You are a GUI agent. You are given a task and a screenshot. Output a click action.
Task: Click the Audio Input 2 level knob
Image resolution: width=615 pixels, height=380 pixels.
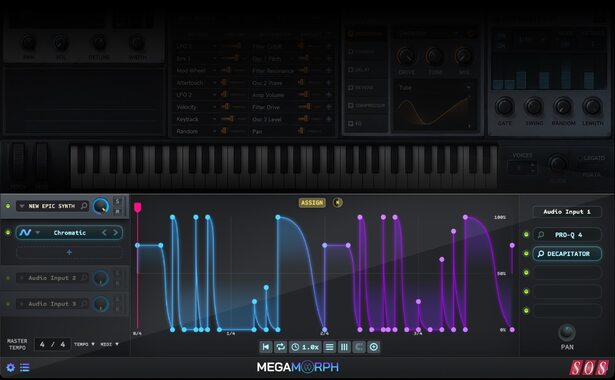click(101, 278)
